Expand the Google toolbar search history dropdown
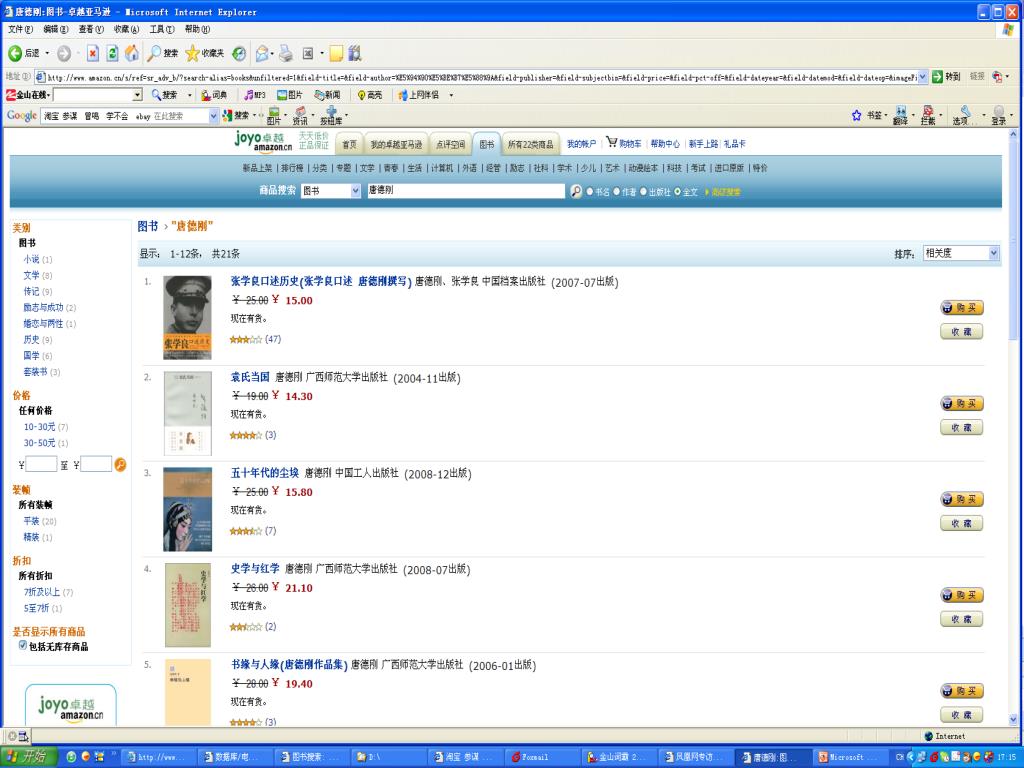1024x768 pixels. pyautogui.click(x=214, y=116)
